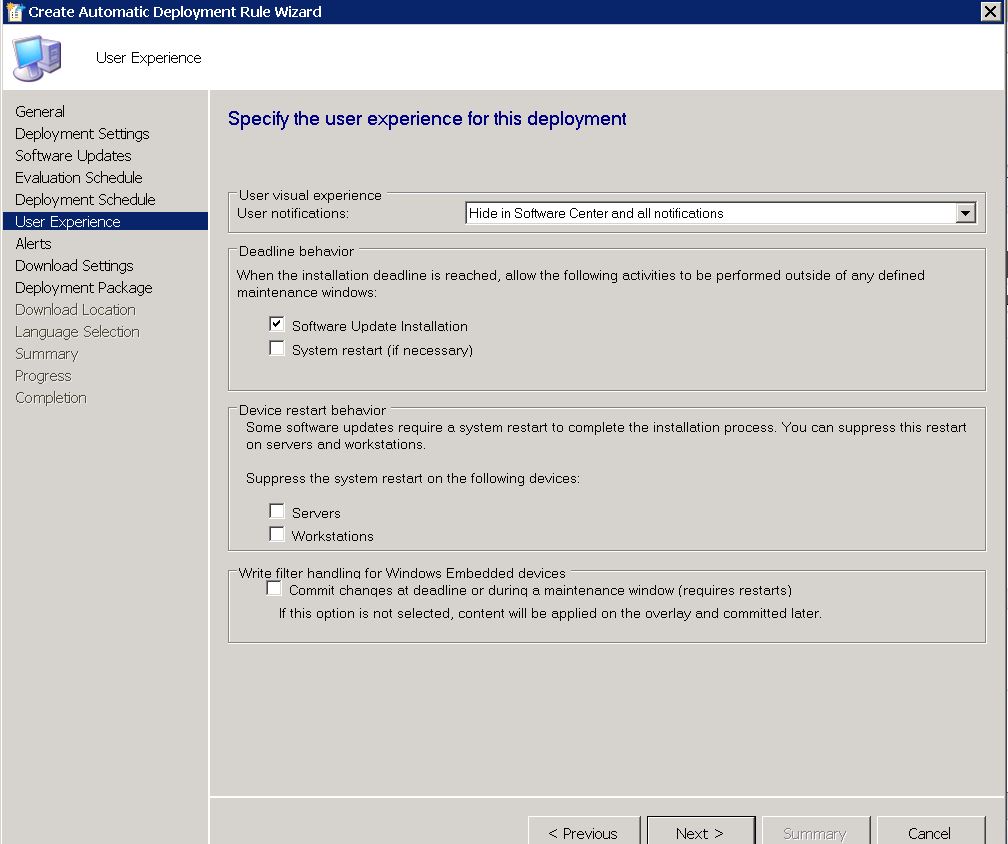This screenshot has height=844, width=1008.
Task: Click the 'Download Location' sidebar text
Action: click(x=75, y=310)
